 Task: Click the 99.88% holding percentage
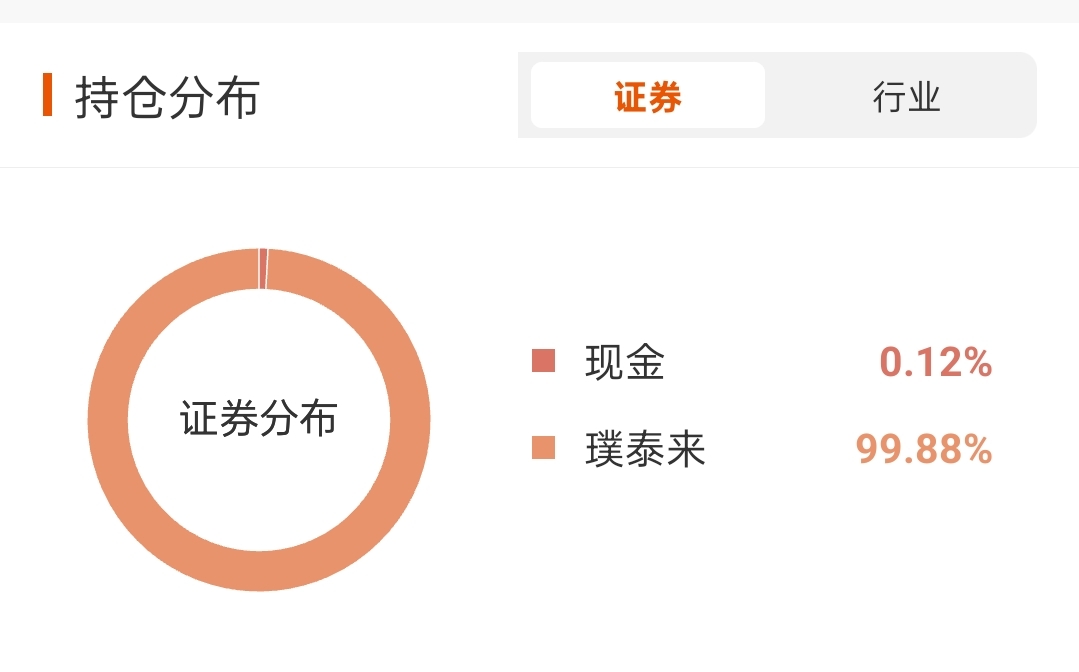923,449
